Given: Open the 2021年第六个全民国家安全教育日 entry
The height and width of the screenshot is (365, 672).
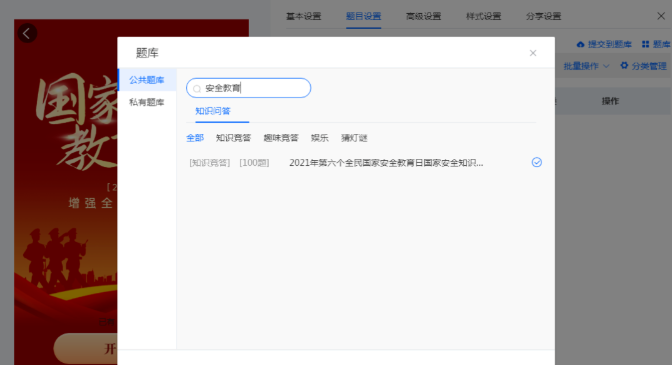Looking at the screenshot, I should [386, 163].
